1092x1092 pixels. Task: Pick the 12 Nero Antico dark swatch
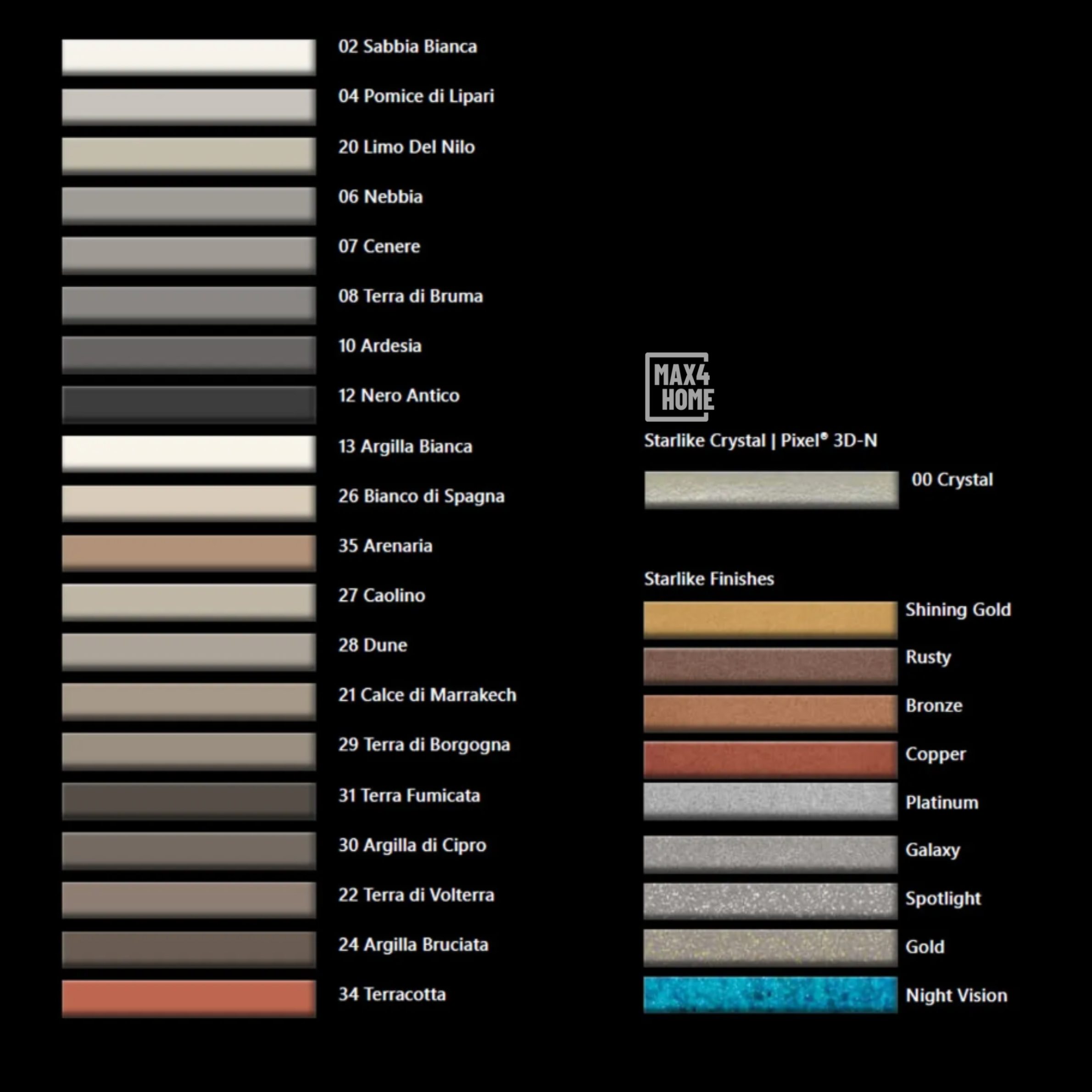click(x=189, y=405)
